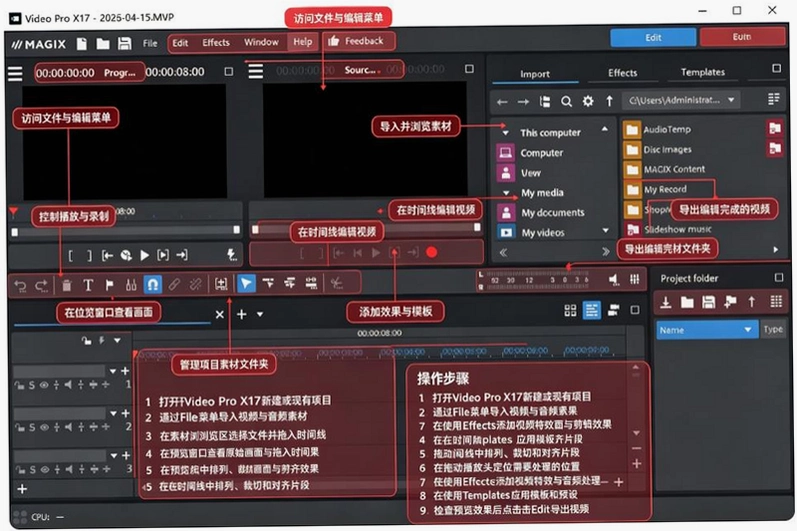Image resolution: width=797 pixels, height=531 pixels.
Task: Switch to the Templates tab
Action: point(703,72)
